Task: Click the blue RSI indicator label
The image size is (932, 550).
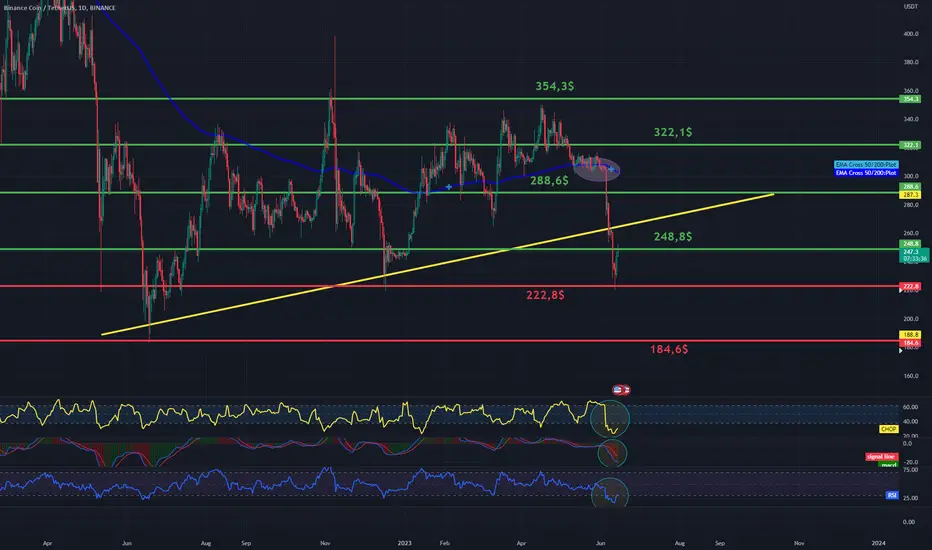Action: point(892,495)
